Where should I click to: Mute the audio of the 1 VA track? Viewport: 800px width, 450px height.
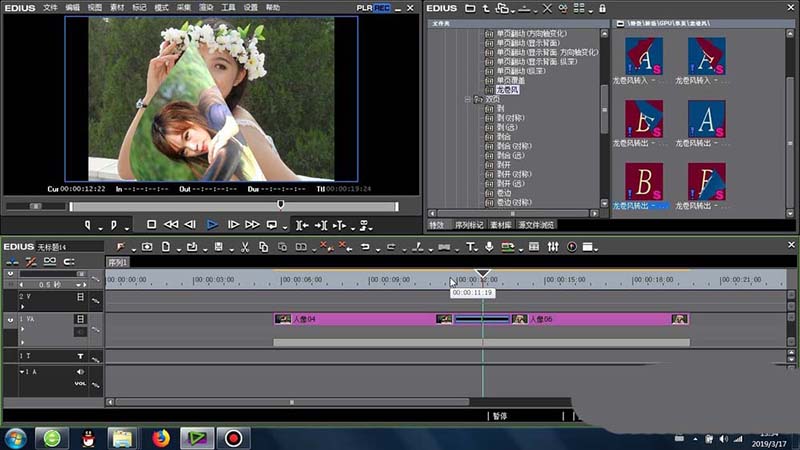(x=80, y=332)
